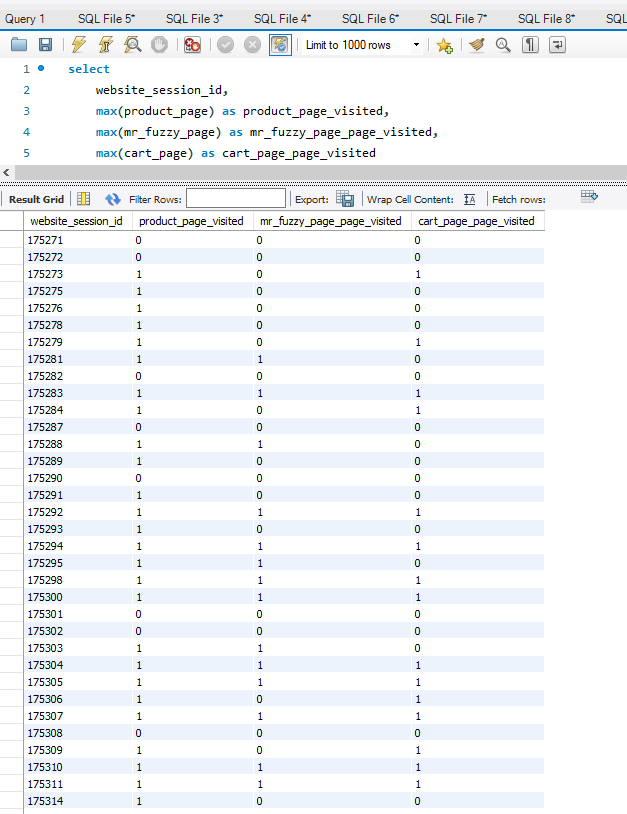The width and height of the screenshot is (627, 814).
Task: Select cell with session id 175292
Action: pyautogui.click(x=78, y=512)
